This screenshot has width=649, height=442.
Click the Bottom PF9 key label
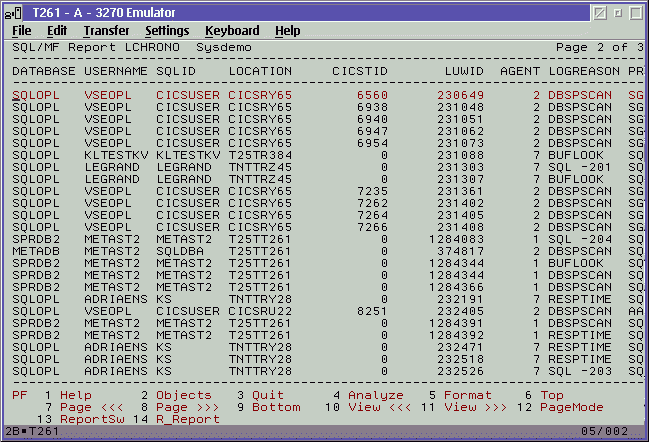[x=276, y=407]
